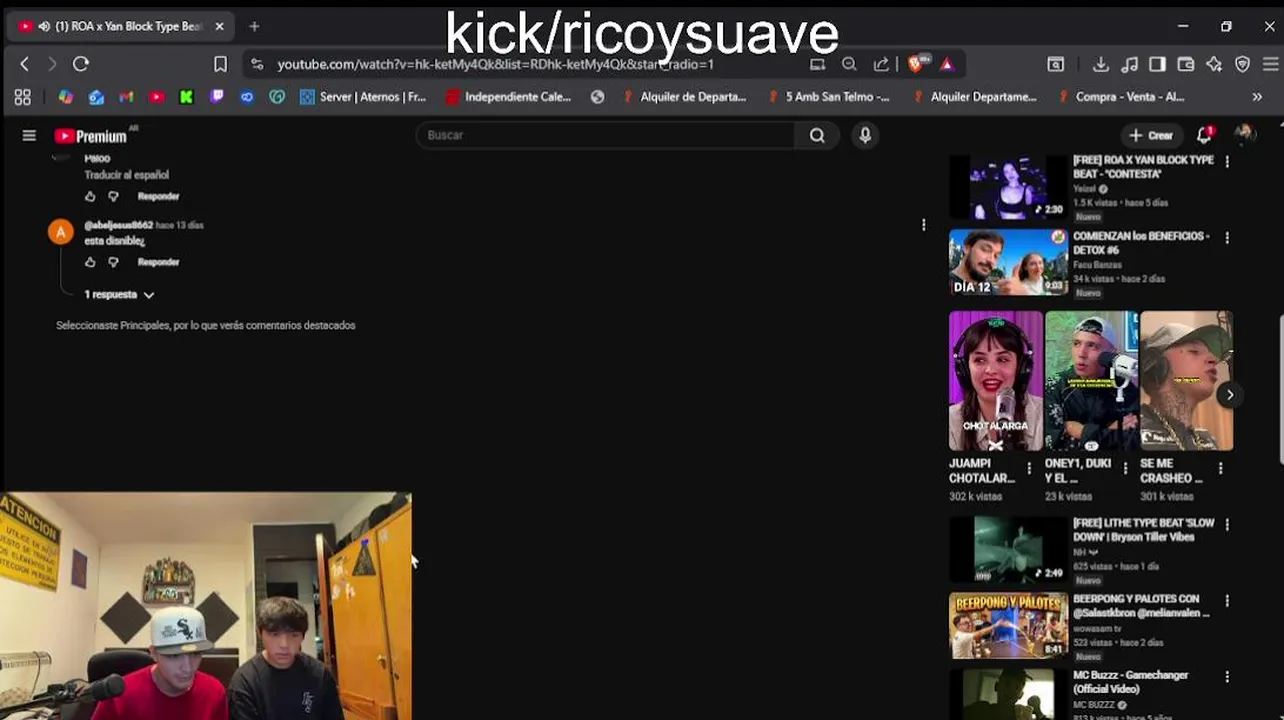
Task: Open CHOTALARGA short thumbnail
Action: tap(995, 381)
